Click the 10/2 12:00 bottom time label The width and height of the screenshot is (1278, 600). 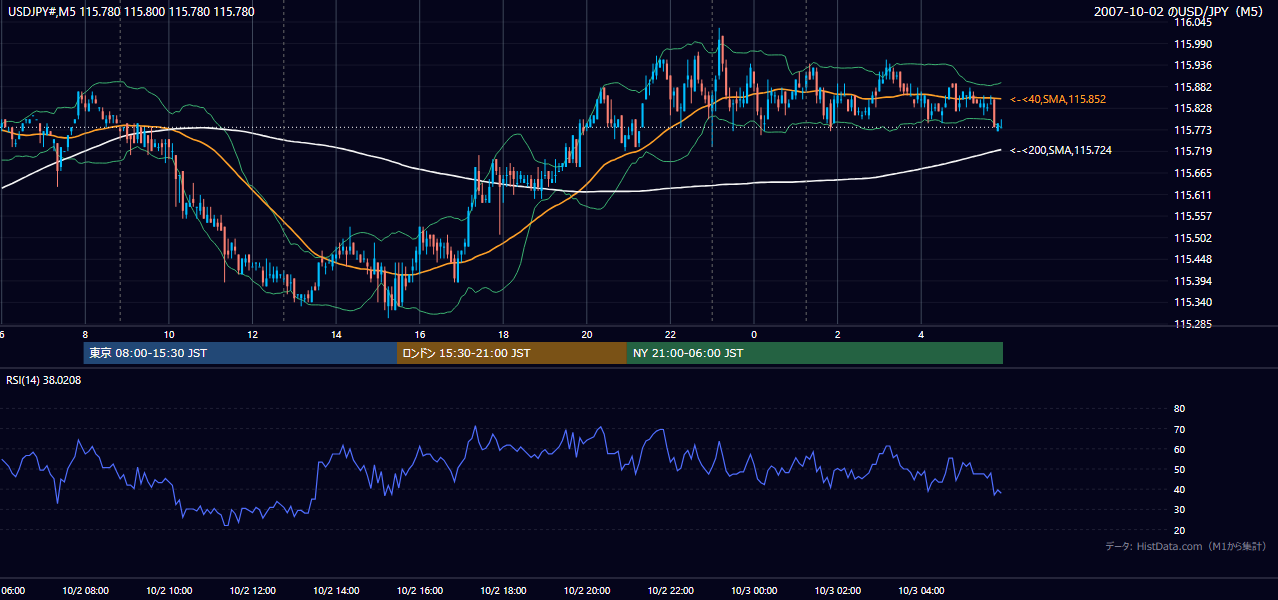pyautogui.click(x=253, y=591)
